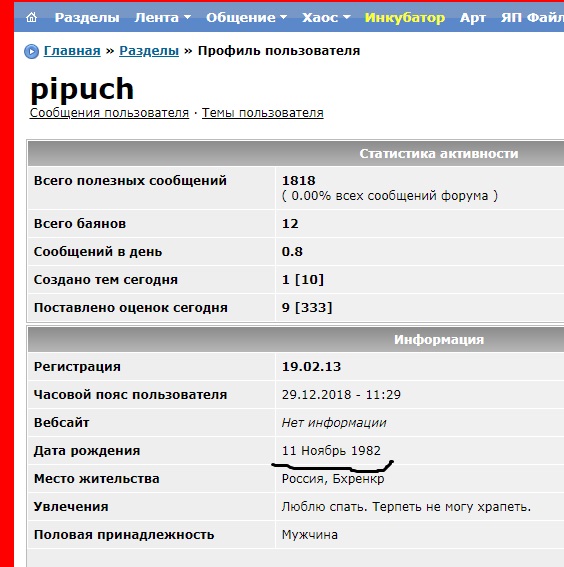
Task: Click the time value 29.12.2018 - 11:29
Action: coord(341,395)
